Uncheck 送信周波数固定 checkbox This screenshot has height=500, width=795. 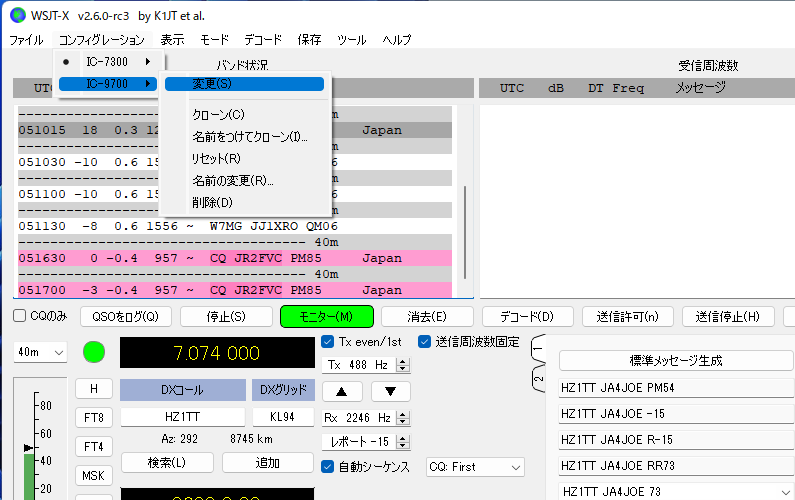click(424, 342)
